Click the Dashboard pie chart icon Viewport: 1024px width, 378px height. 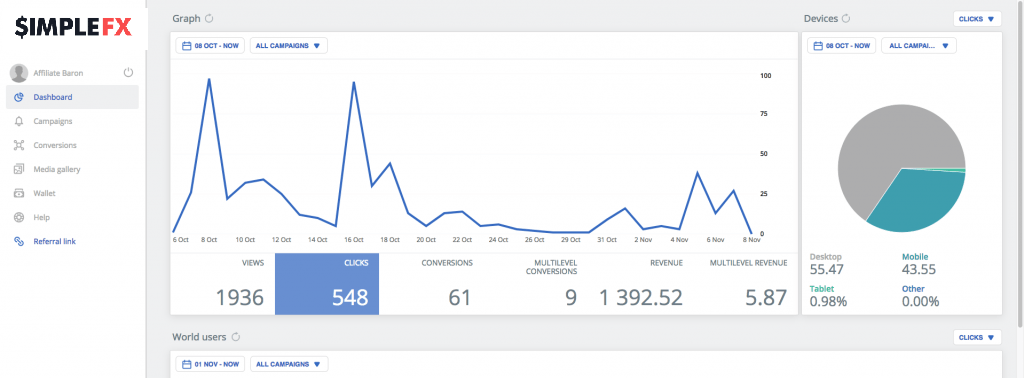[19, 97]
